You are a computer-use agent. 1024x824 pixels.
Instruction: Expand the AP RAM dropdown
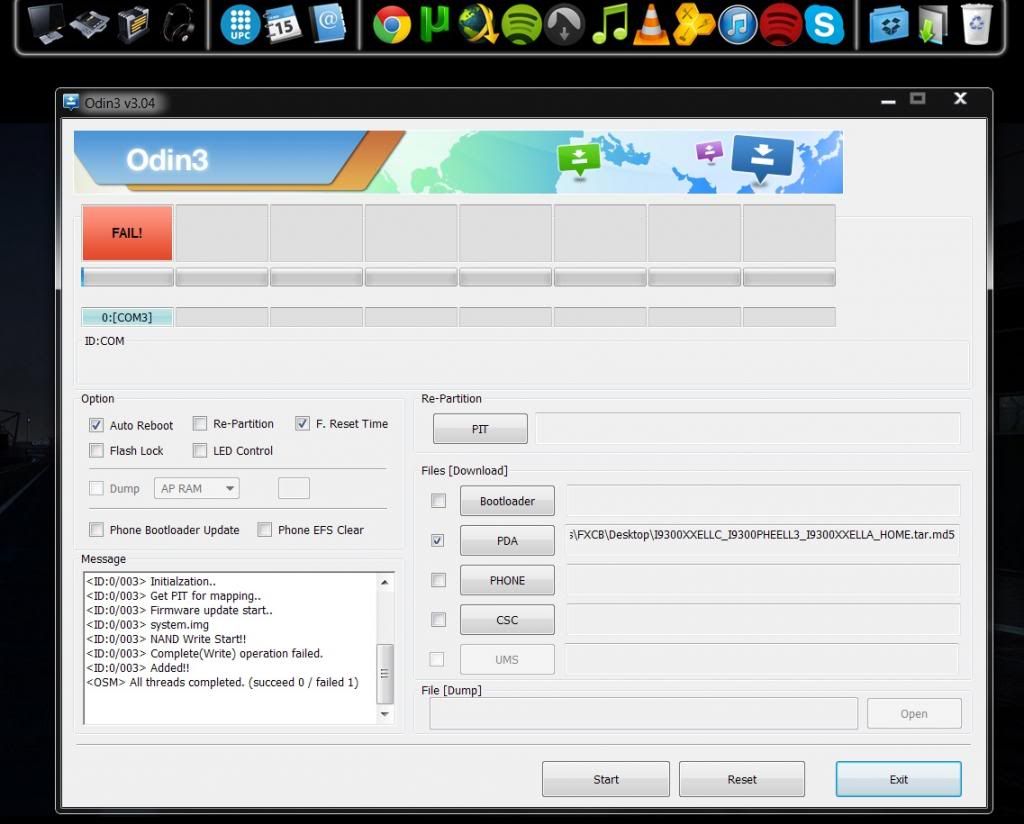(x=196, y=489)
